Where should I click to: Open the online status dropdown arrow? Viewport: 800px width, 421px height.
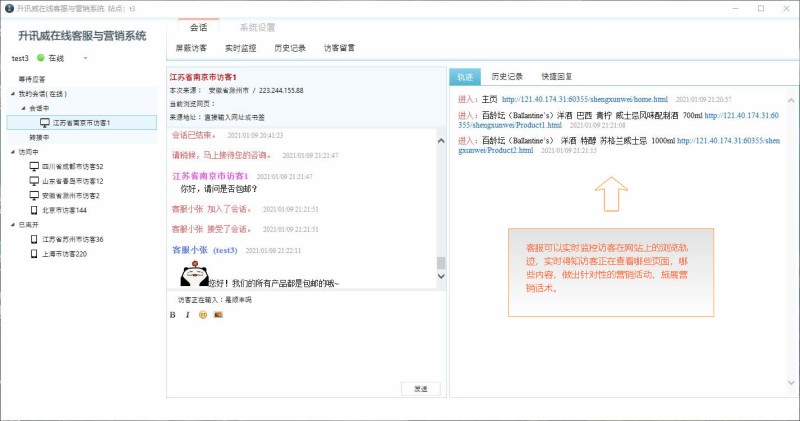[x=85, y=58]
